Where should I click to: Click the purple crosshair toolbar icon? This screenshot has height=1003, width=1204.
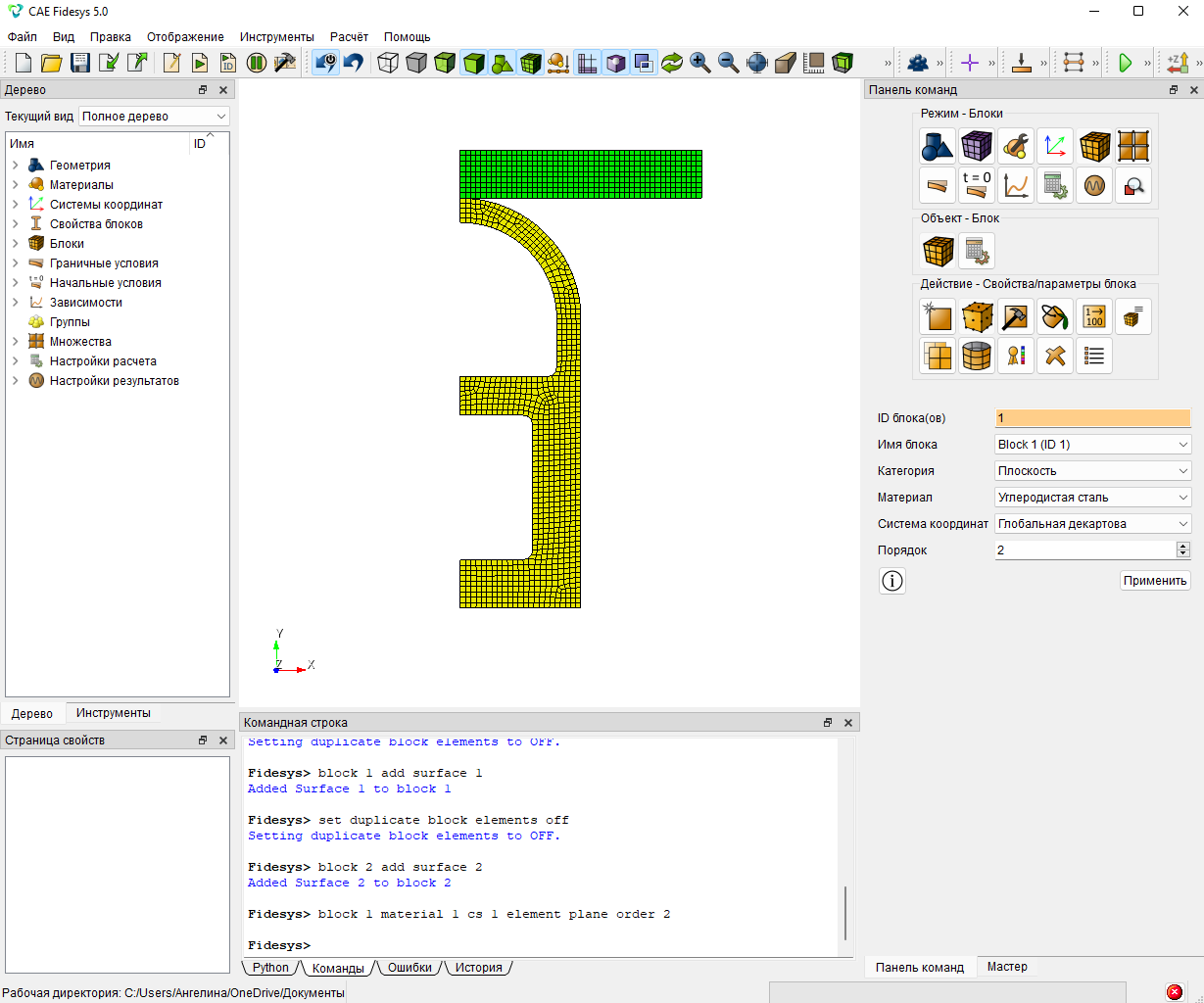[970, 63]
